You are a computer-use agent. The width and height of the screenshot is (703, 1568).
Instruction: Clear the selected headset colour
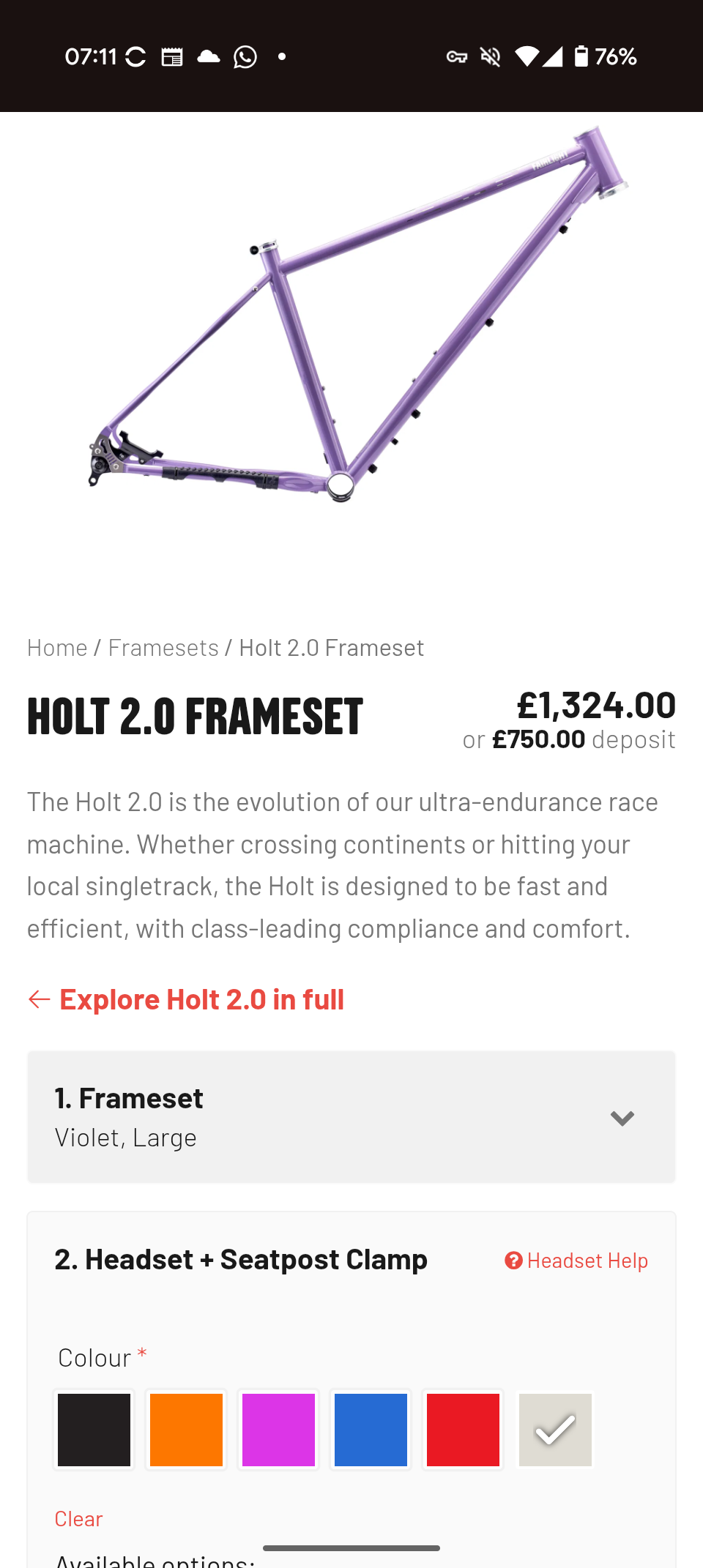(78, 1518)
